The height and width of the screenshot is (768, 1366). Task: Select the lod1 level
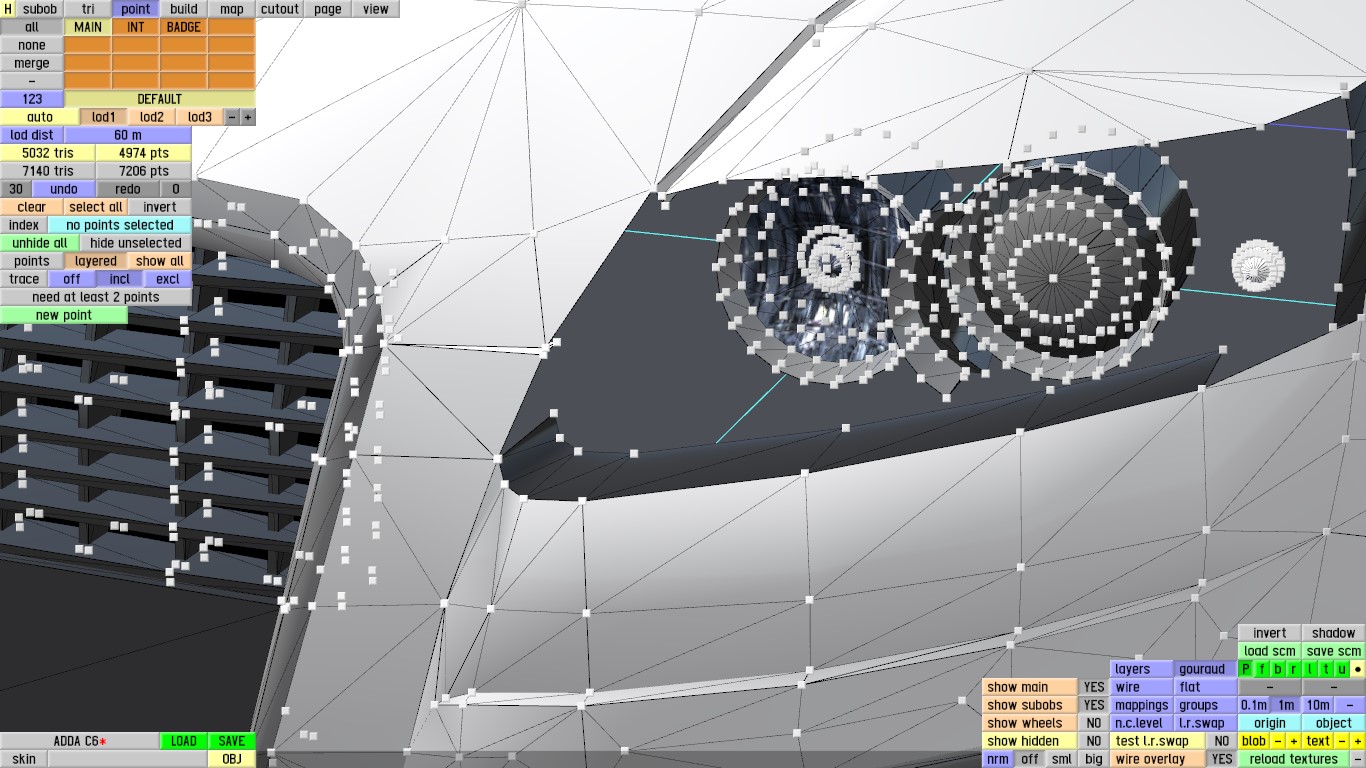pos(104,117)
